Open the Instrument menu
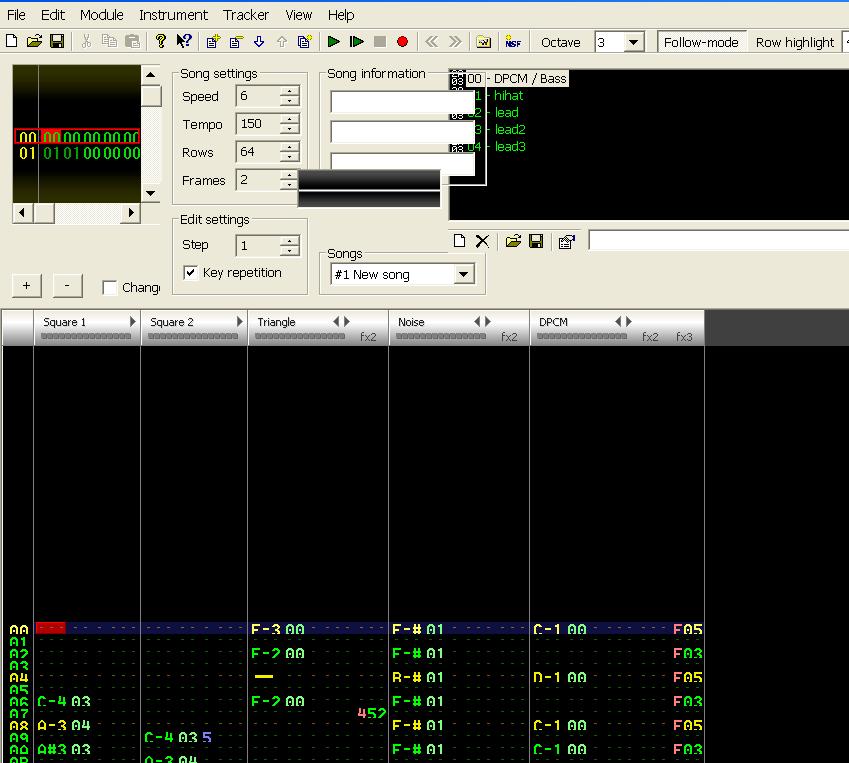Viewport: 849px width, 763px height. pos(173,15)
